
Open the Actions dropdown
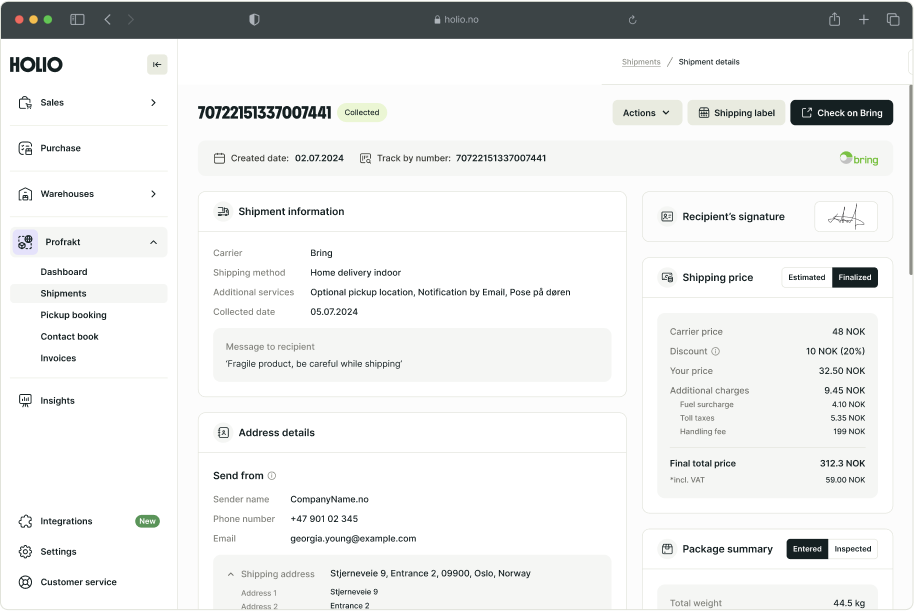[647, 113]
